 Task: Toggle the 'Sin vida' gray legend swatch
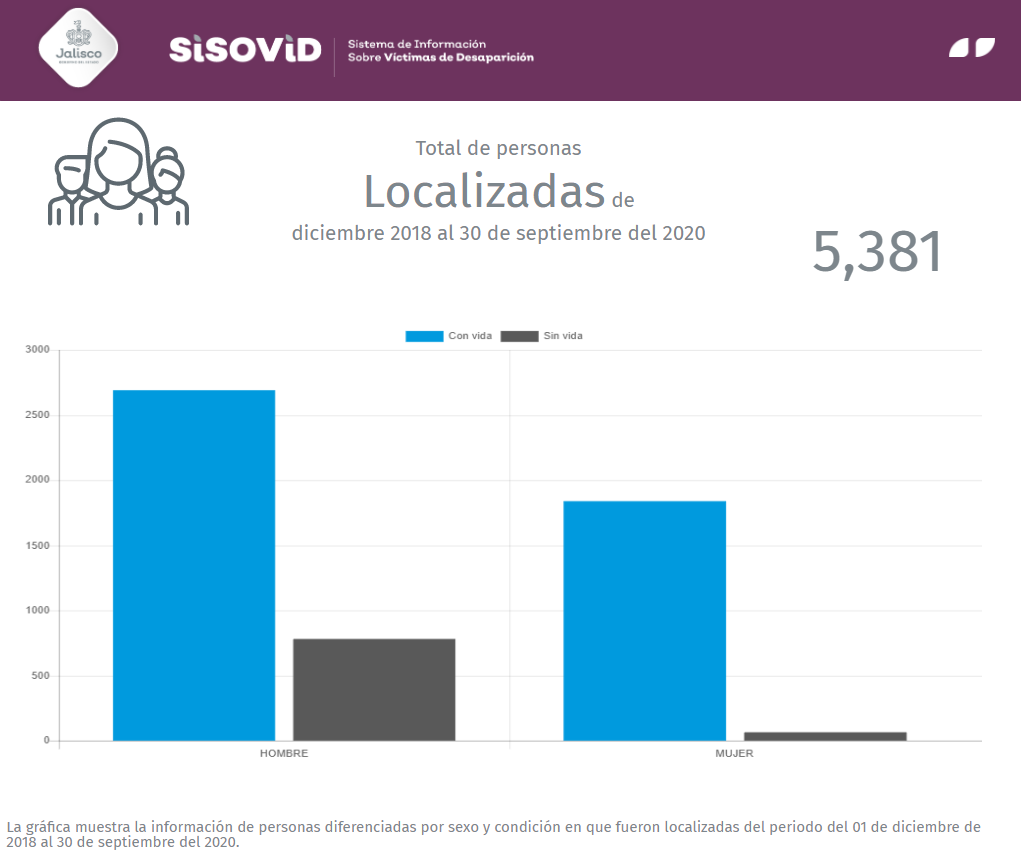520,336
